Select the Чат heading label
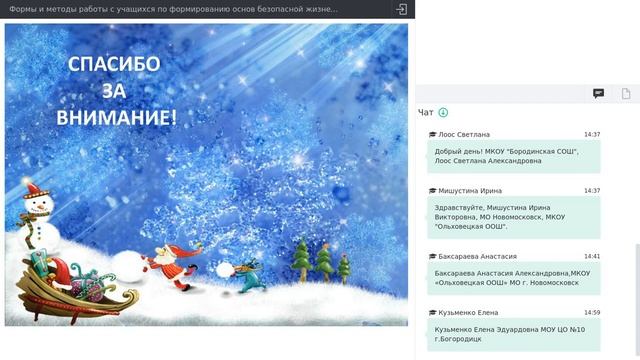This screenshot has height=360, width=640. pyautogui.click(x=426, y=113)
